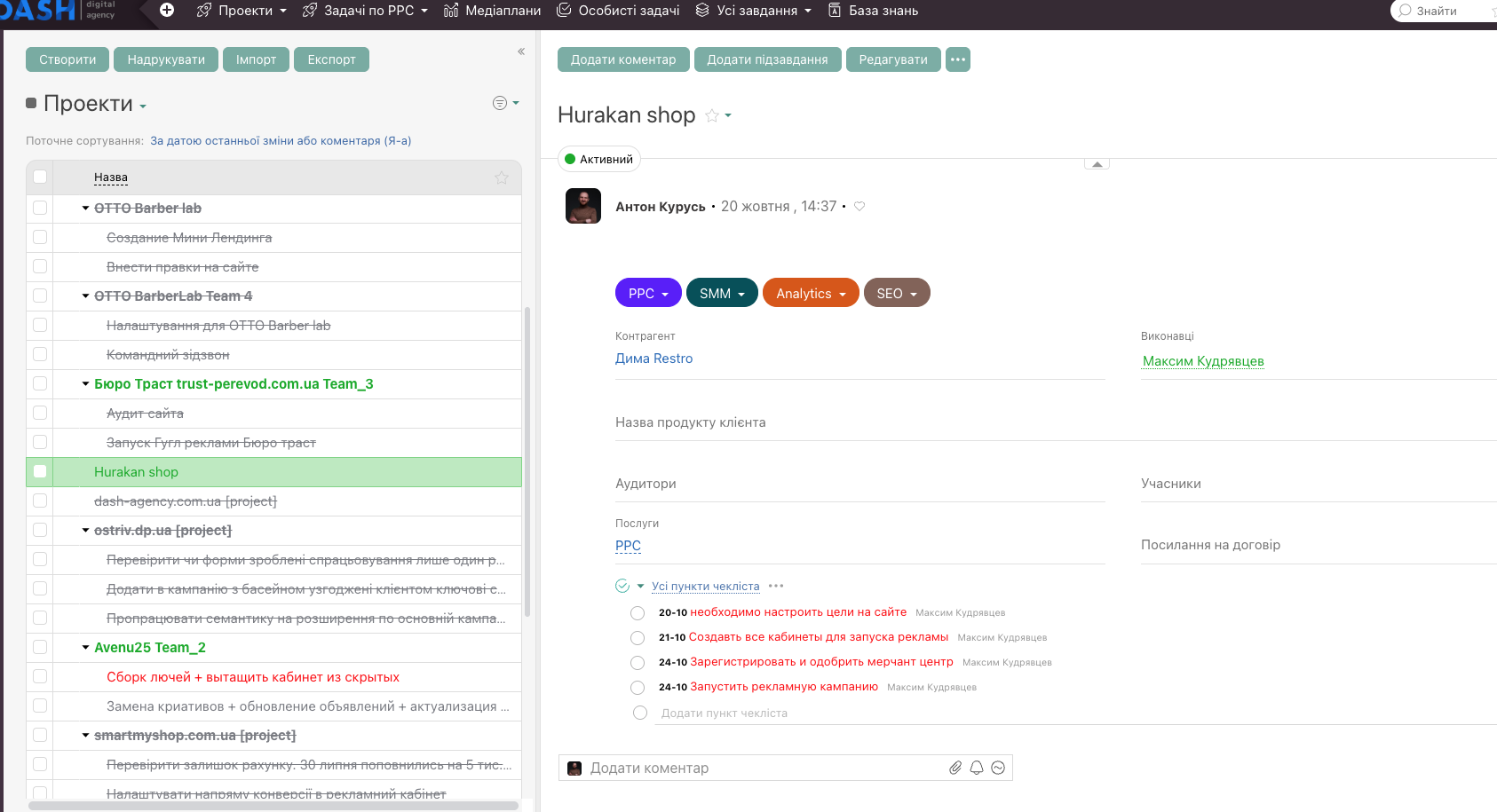This screenshot has height=812, width=1497.
Task: Collapse the smartmyshop.com.ua [project] node
Action: pos(86,736)
